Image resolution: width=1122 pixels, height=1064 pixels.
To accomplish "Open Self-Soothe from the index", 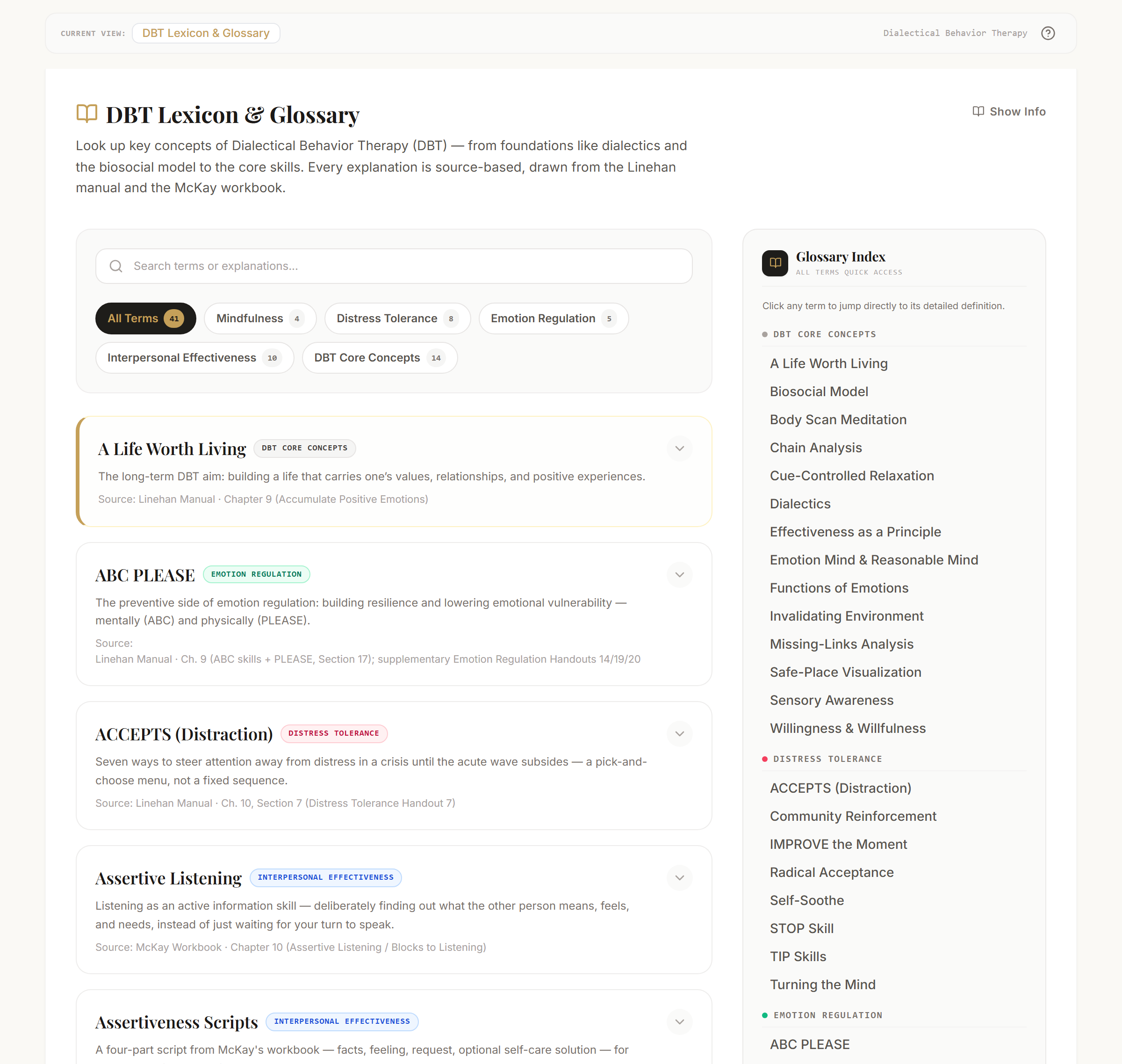I will (x=806, y=901).
